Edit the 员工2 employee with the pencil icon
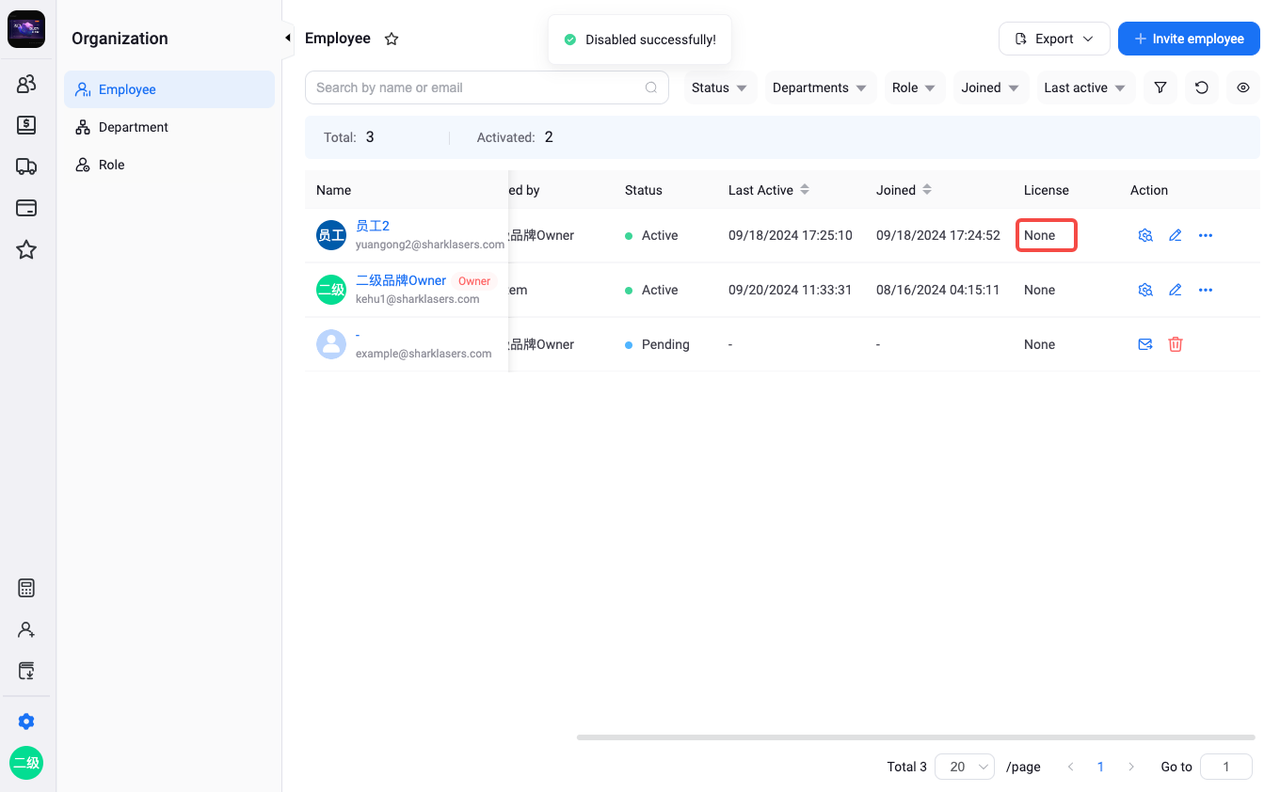The image size is (1280, 792). (1175, 235)
